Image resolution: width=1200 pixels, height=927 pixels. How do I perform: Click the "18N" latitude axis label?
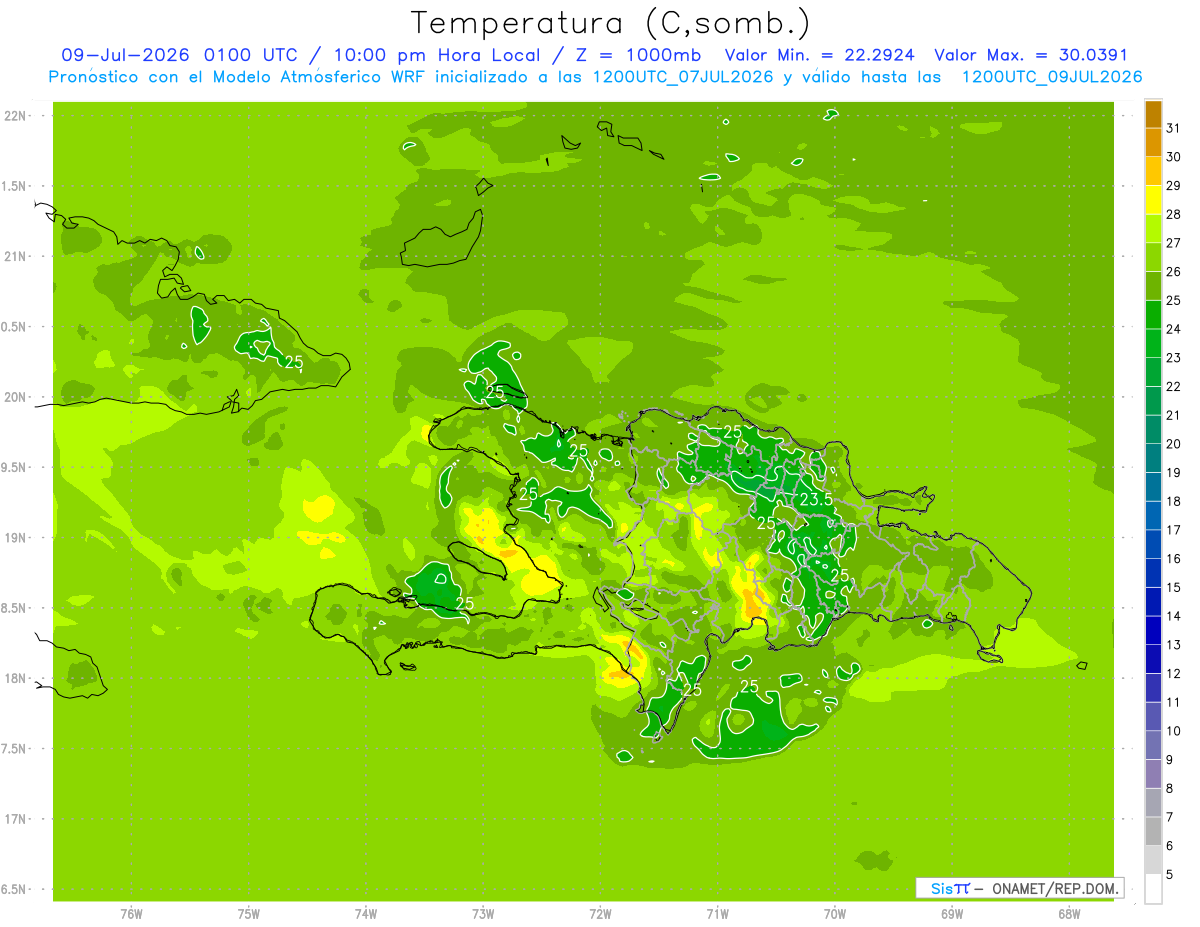(14, 679)
